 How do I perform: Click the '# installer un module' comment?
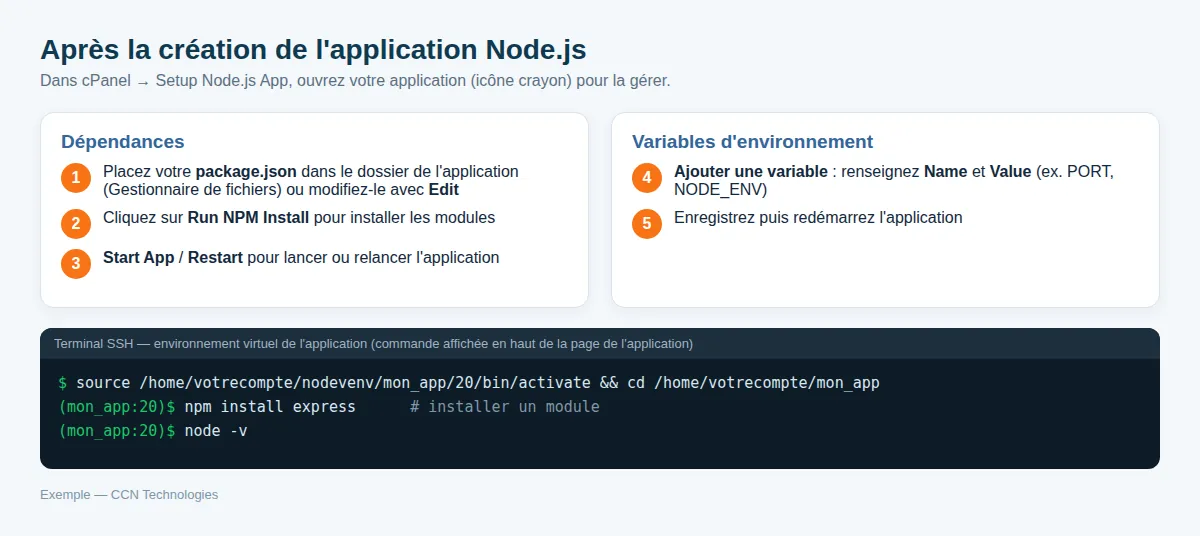click(505, 407)
